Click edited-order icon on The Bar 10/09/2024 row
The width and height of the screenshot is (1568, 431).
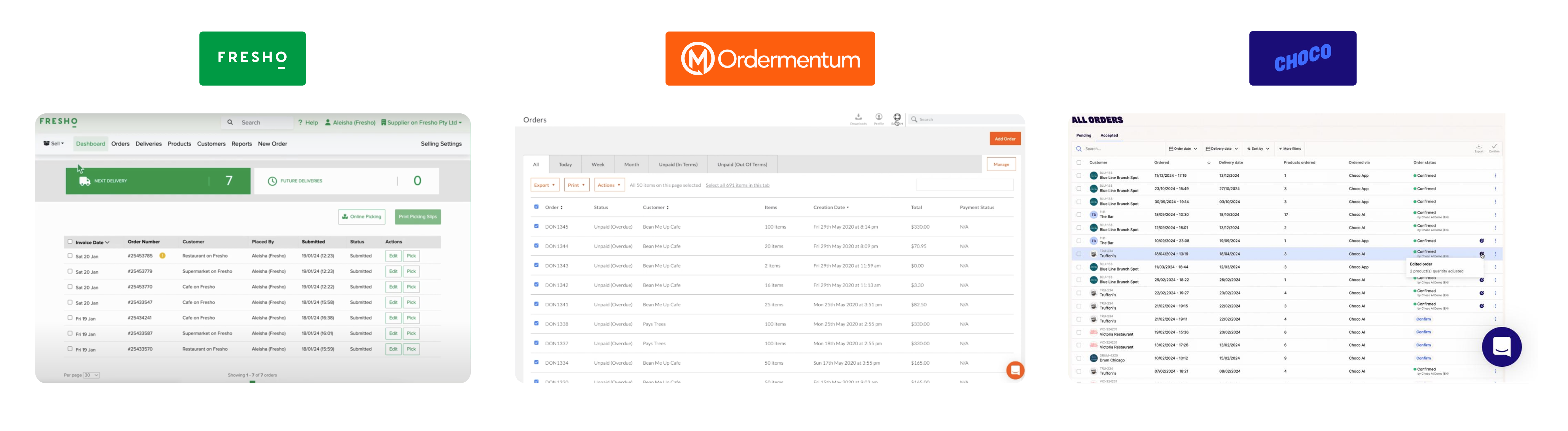tap(1482, 240)
